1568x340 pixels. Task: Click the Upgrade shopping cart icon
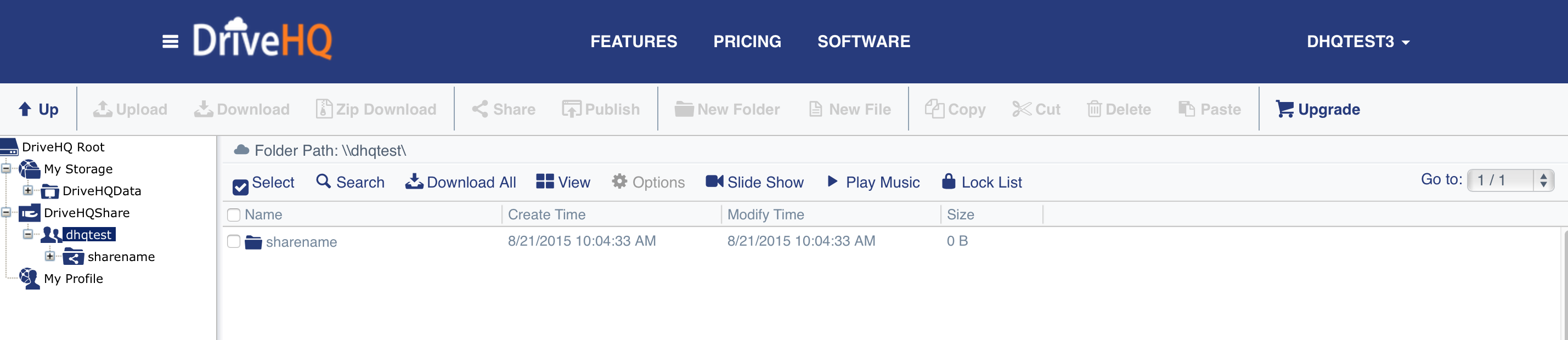tap(1284, 109)
